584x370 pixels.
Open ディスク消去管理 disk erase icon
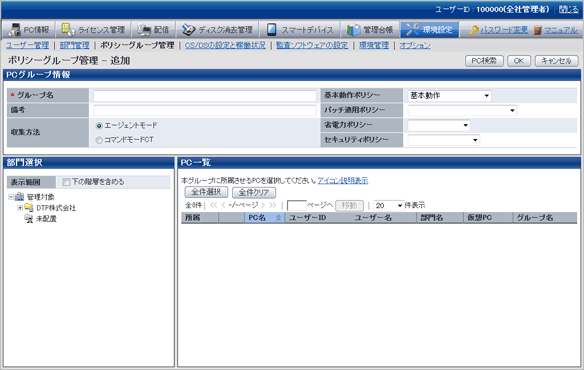pos(188,30)
